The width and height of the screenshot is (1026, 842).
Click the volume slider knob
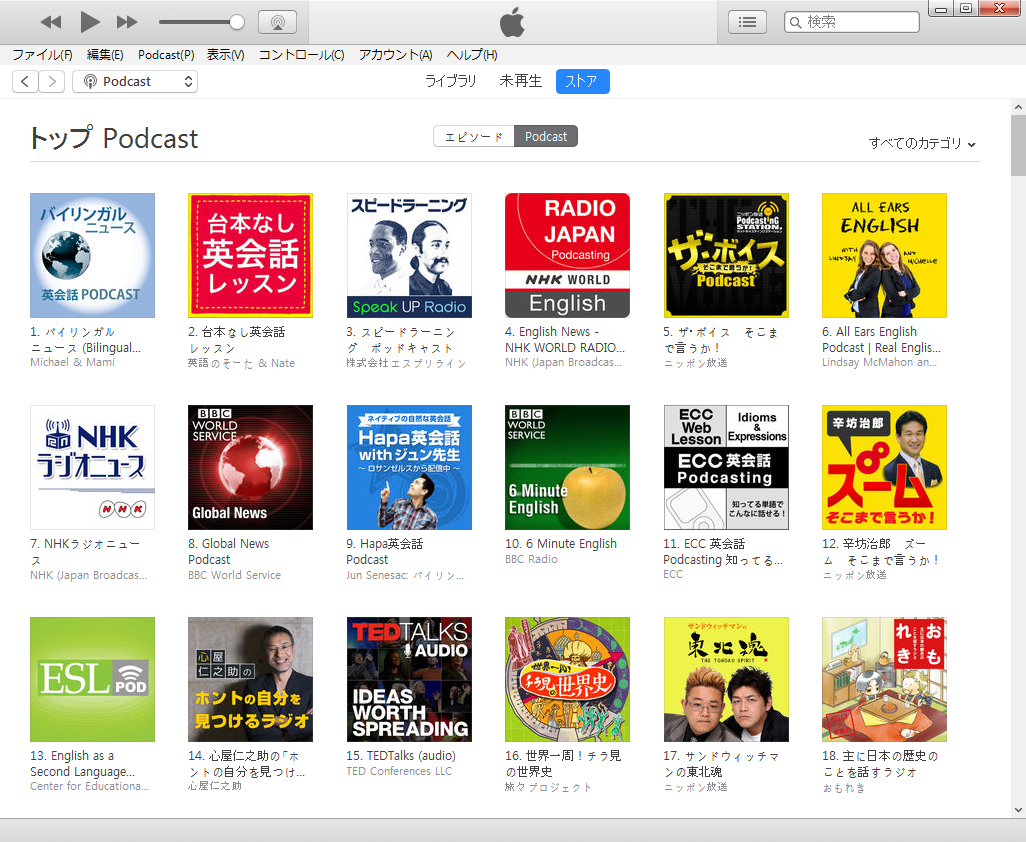(237, 22)
